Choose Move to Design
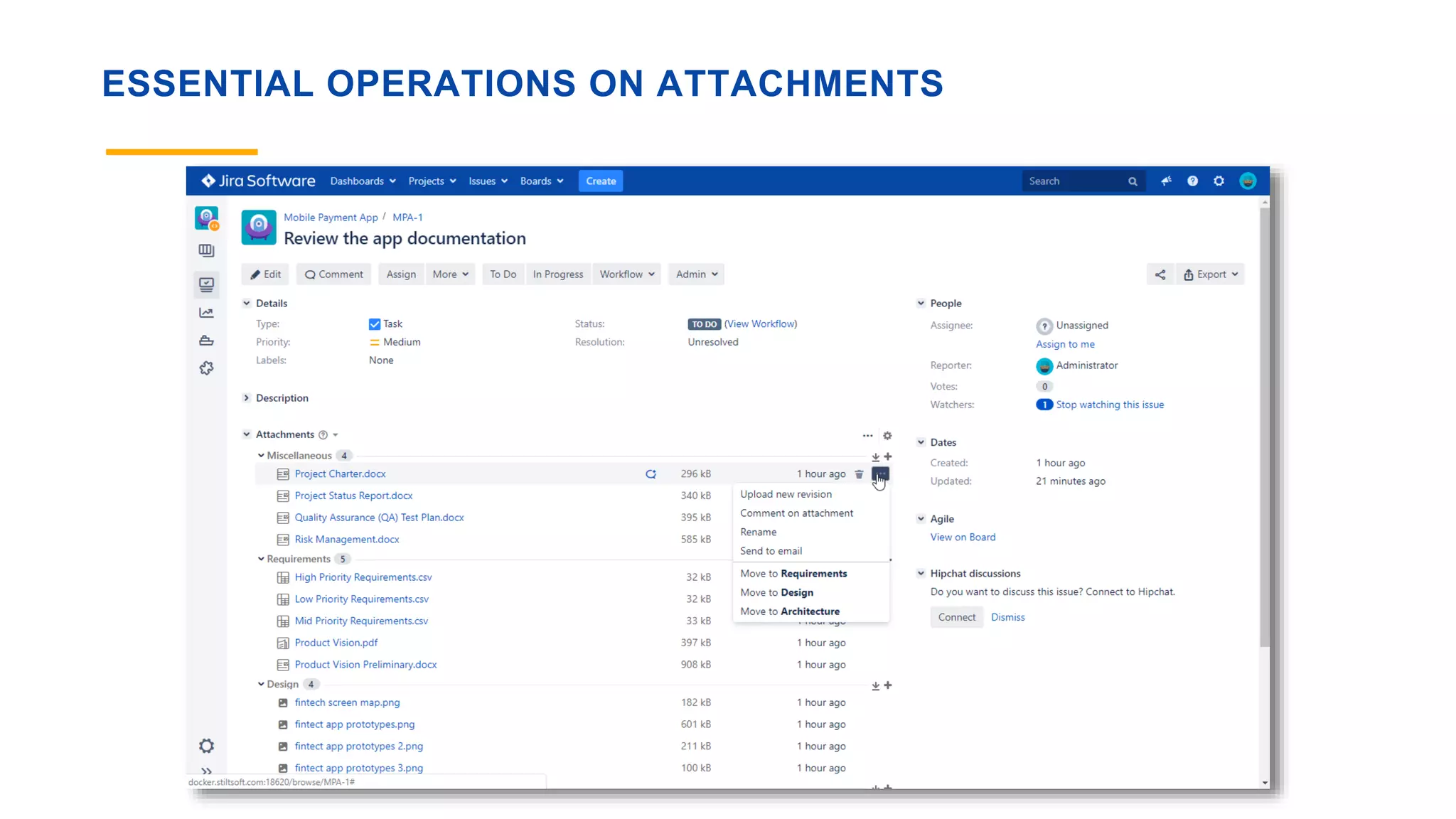The width and height of the screenshot is (1456, 819). click(776, 593)
